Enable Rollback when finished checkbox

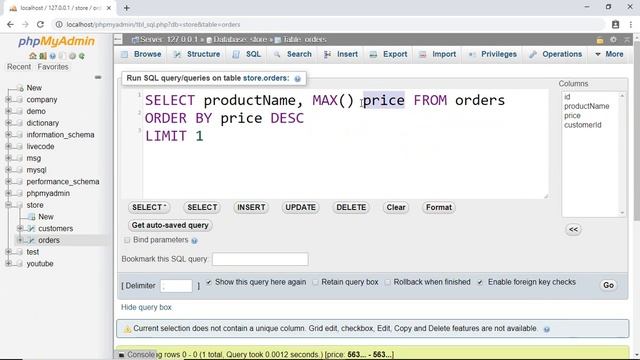coord(387,282)
